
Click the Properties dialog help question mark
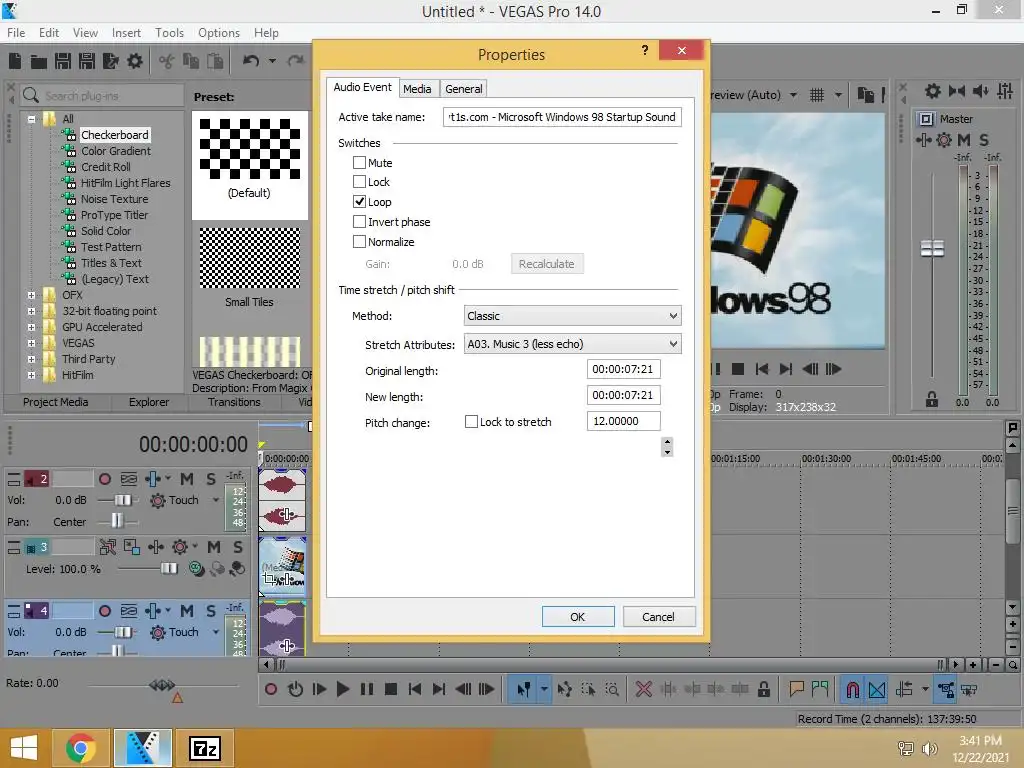645,50
